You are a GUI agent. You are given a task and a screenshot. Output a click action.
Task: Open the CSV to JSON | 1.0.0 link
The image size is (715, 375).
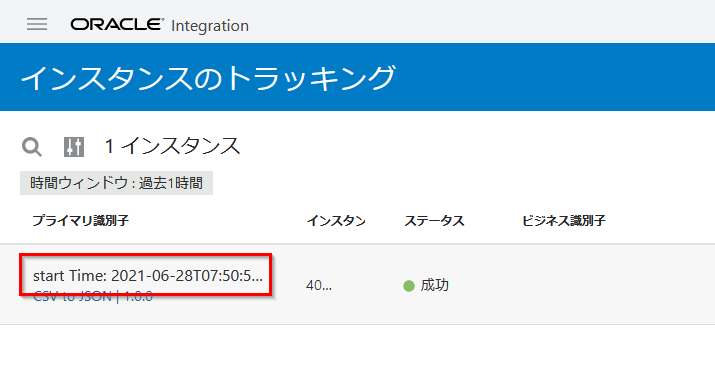pyautogui.click(x=93, y=297)
